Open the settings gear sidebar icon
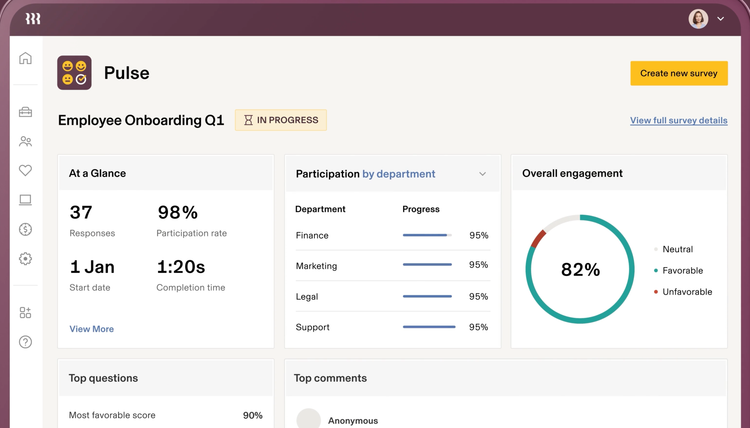The width and height of the screenshot is (750, 428). tap(26, 259)
